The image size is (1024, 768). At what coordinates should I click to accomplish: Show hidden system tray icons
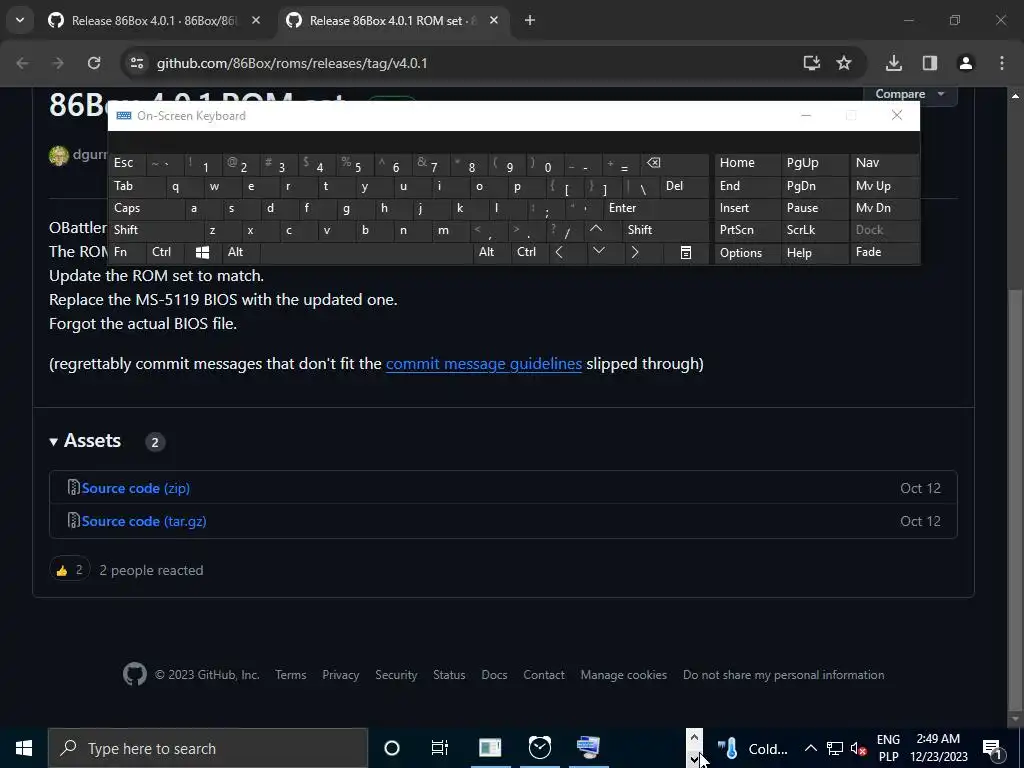click(x=810, y=748)
